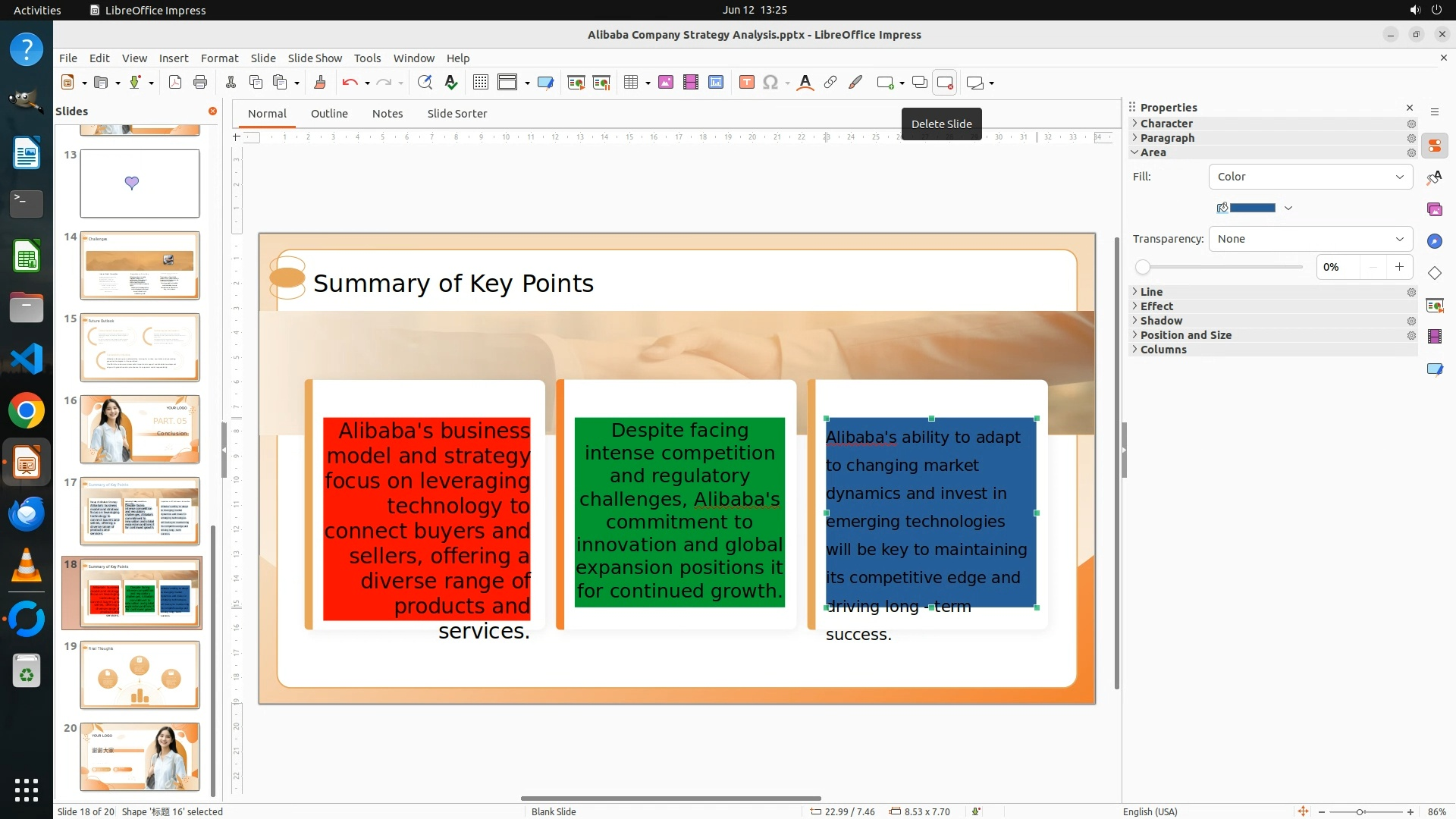
Task: Toggle the Display Grid icon
Action: coord(480,83)
